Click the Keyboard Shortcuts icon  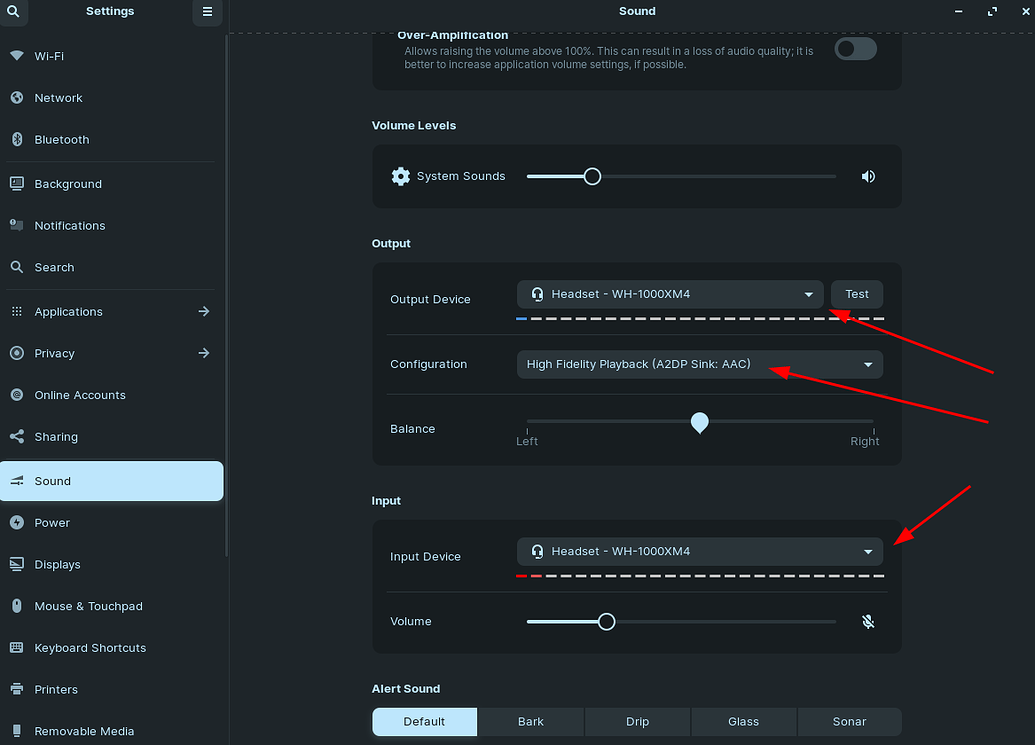click(x=17, y=647)
